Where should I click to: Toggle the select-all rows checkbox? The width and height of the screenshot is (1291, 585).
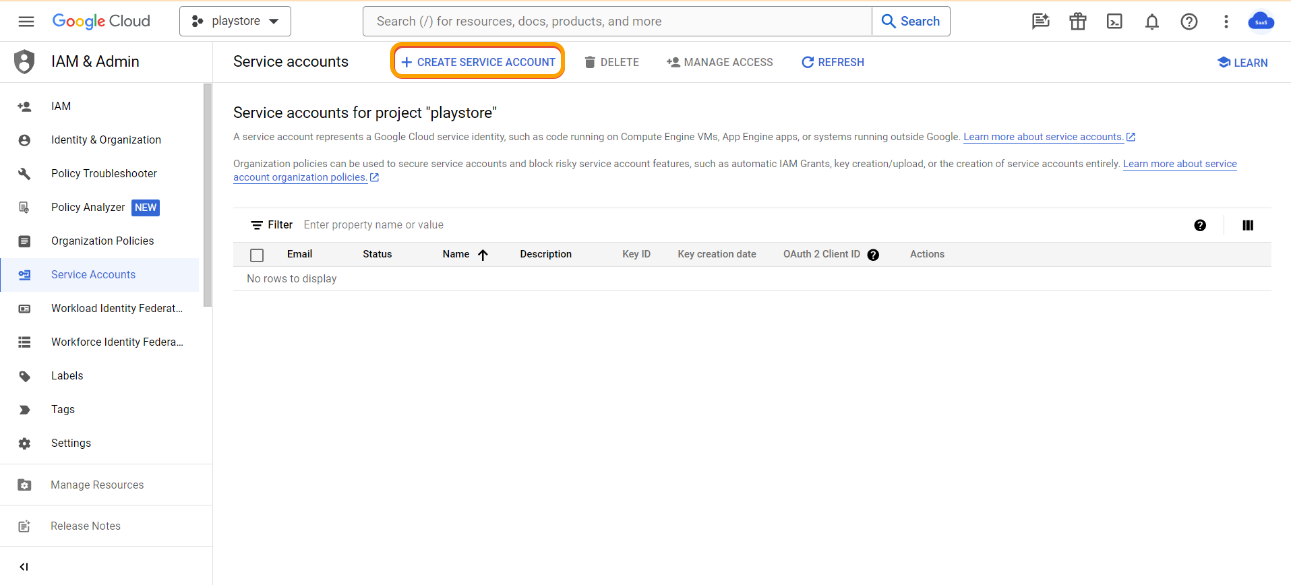257,255
